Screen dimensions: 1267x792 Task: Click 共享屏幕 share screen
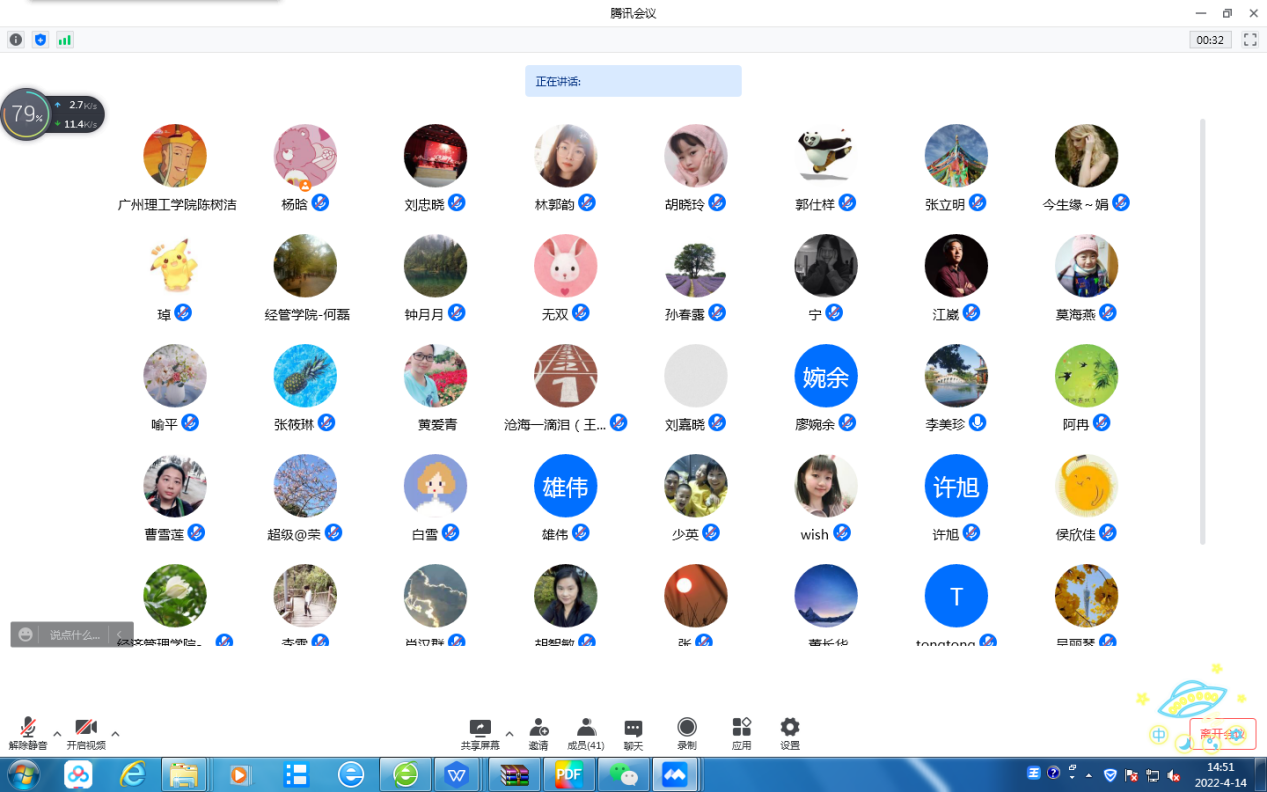(x=480, y=733)
